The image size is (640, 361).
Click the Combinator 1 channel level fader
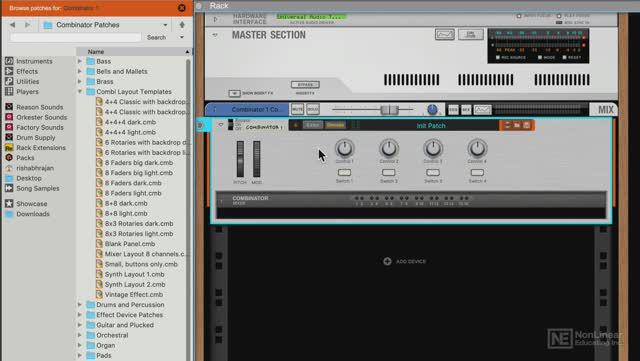389,109
